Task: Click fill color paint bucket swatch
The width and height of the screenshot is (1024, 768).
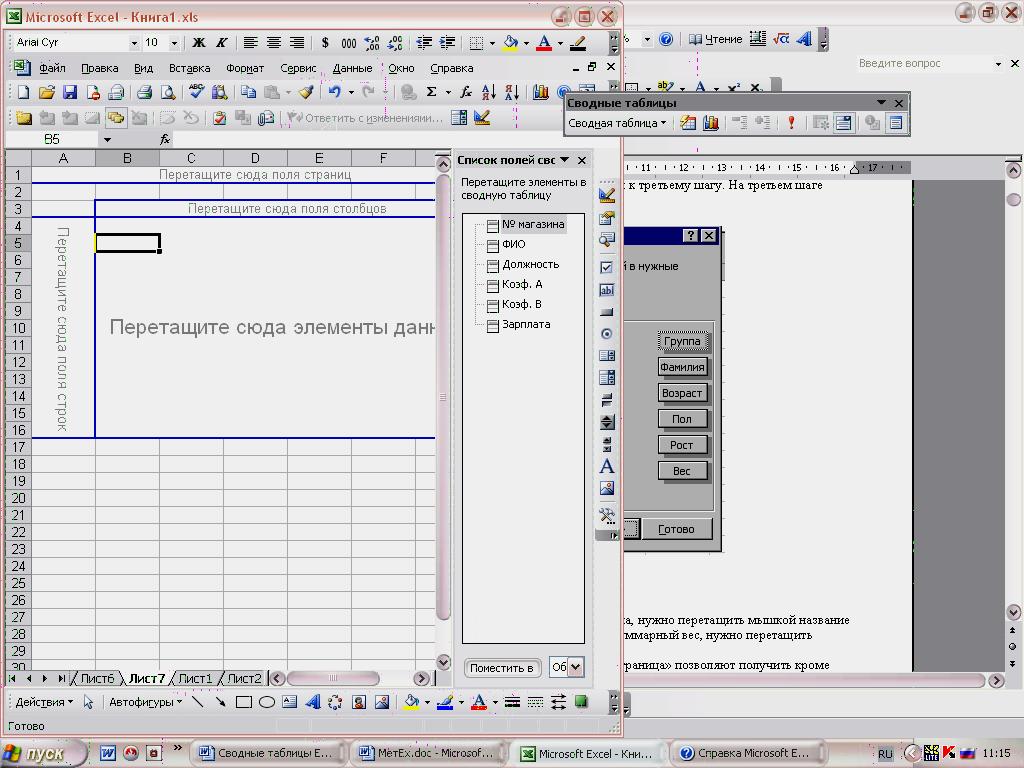Action: [x=511, y=43]
